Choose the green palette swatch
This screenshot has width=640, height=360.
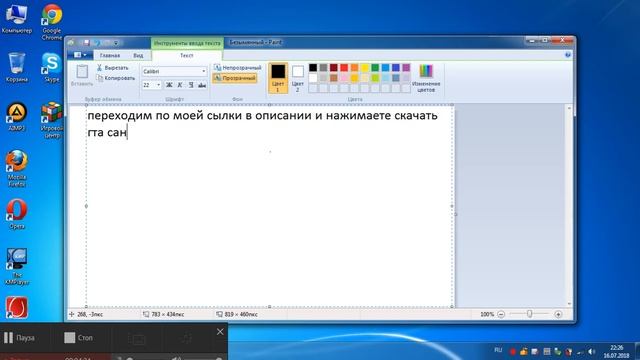375,68
